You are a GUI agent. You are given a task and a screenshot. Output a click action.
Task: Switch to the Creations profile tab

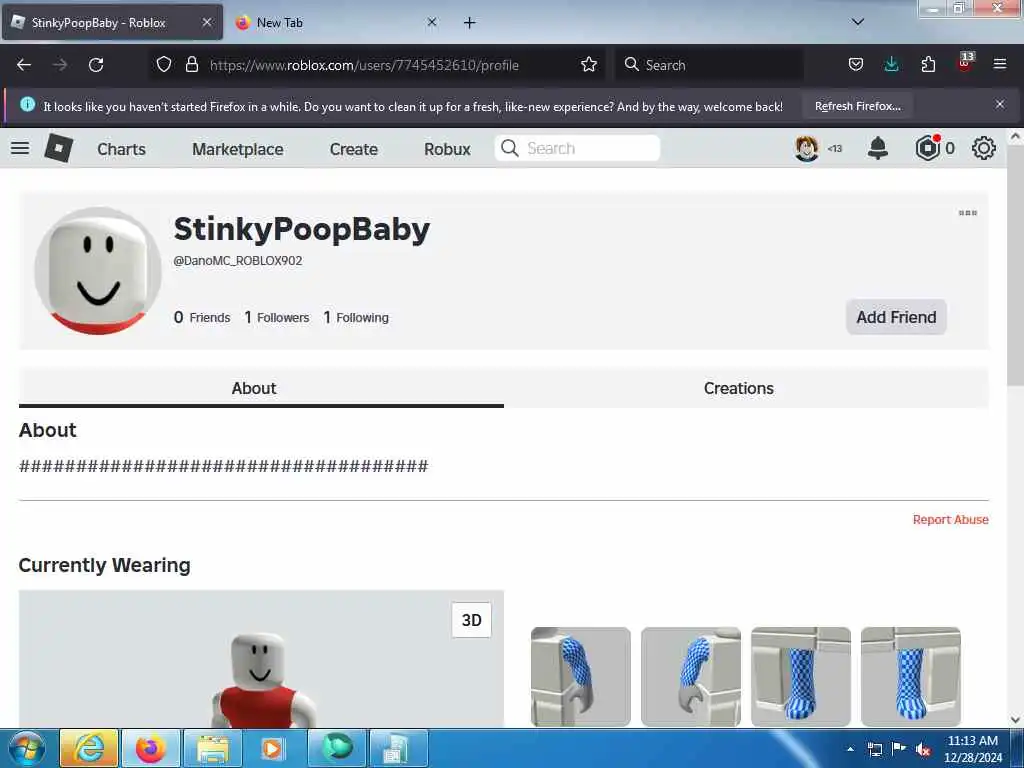click(739, 388)
